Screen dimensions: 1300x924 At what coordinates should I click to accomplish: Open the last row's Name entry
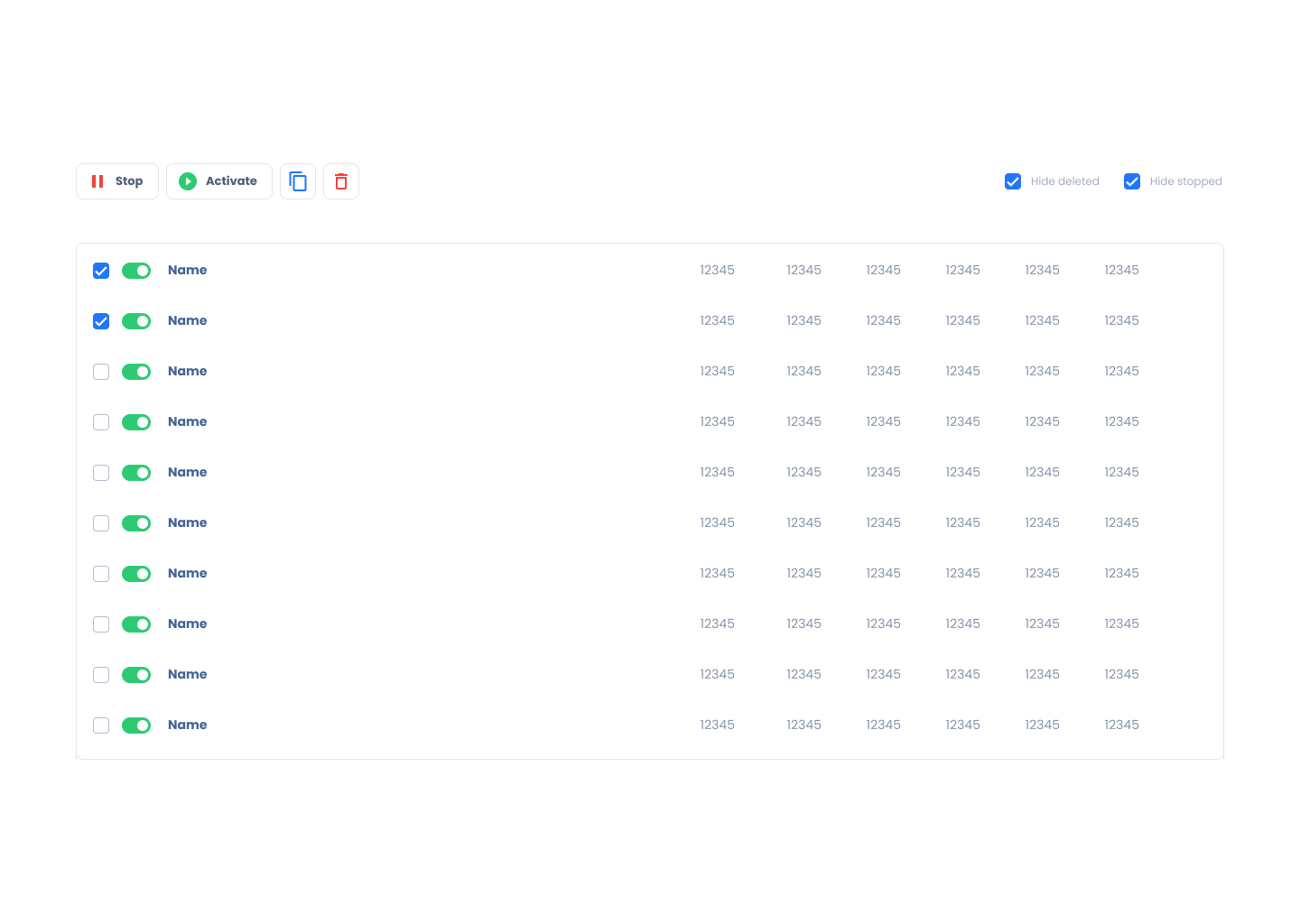(188, 725)
